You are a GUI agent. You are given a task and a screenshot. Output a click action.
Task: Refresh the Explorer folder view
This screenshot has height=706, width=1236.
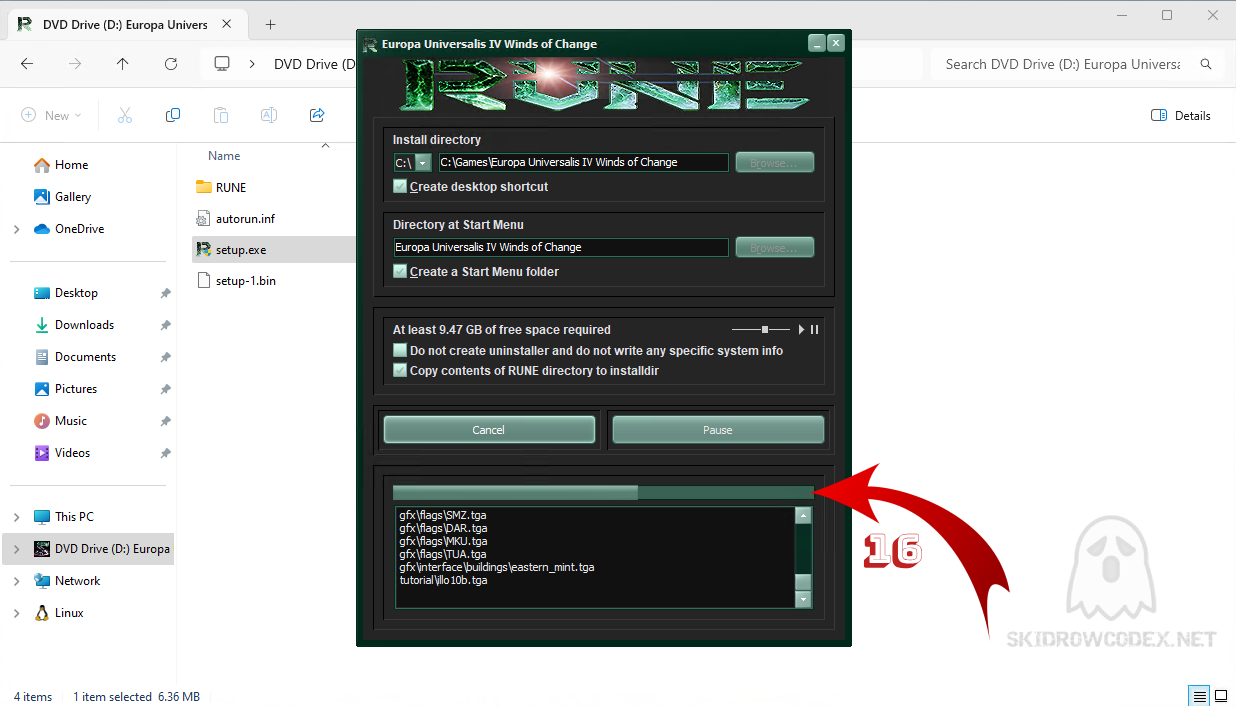[x=171, y=64]
